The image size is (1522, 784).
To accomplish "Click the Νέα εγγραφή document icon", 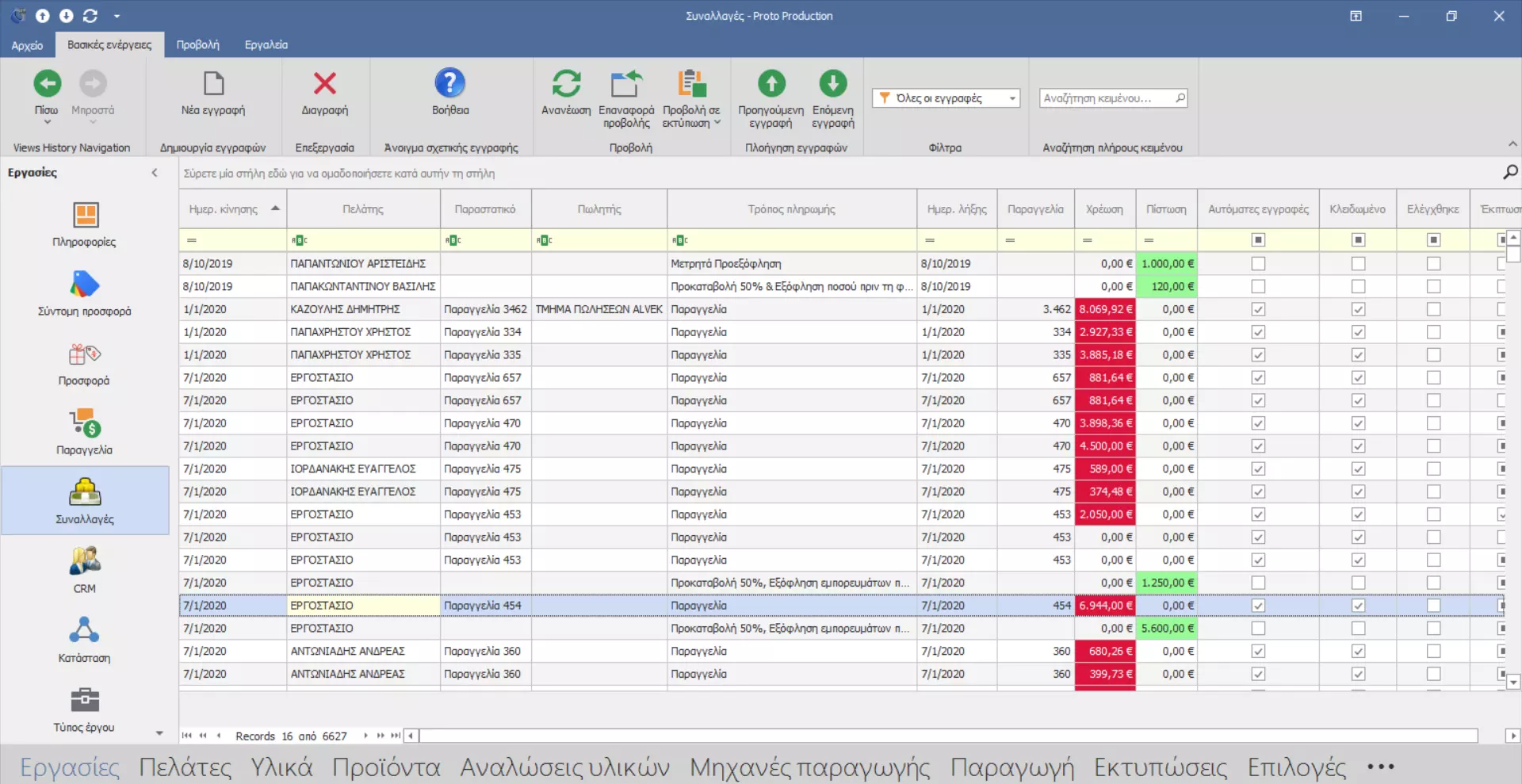I will coord(213,84).
